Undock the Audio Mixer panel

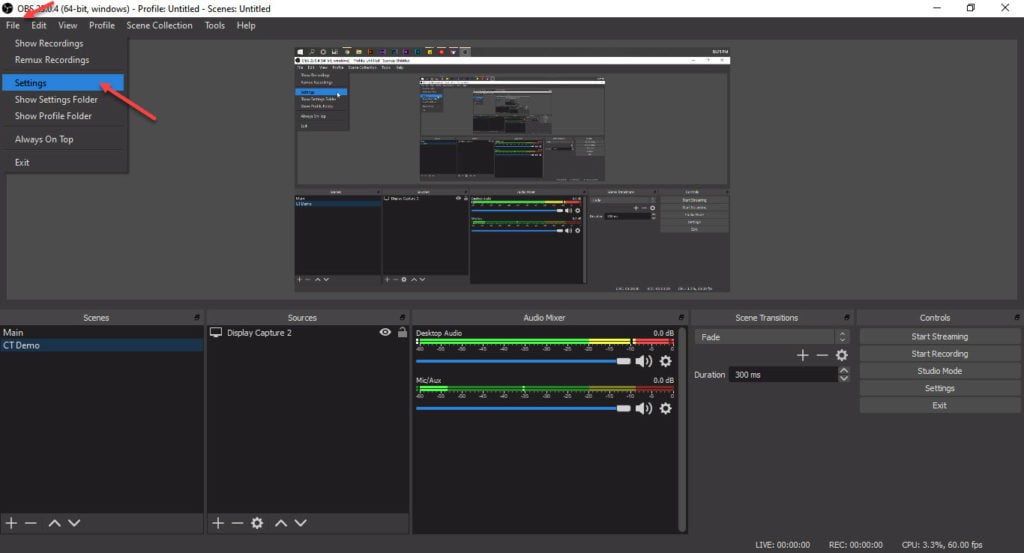(680, 317)
